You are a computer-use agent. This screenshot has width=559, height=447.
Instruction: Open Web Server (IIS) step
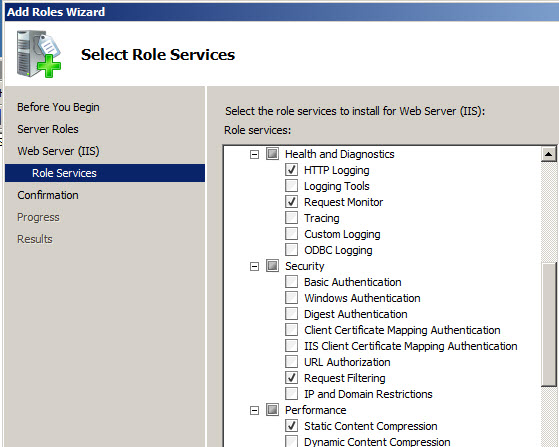click(x=58, y=151)
